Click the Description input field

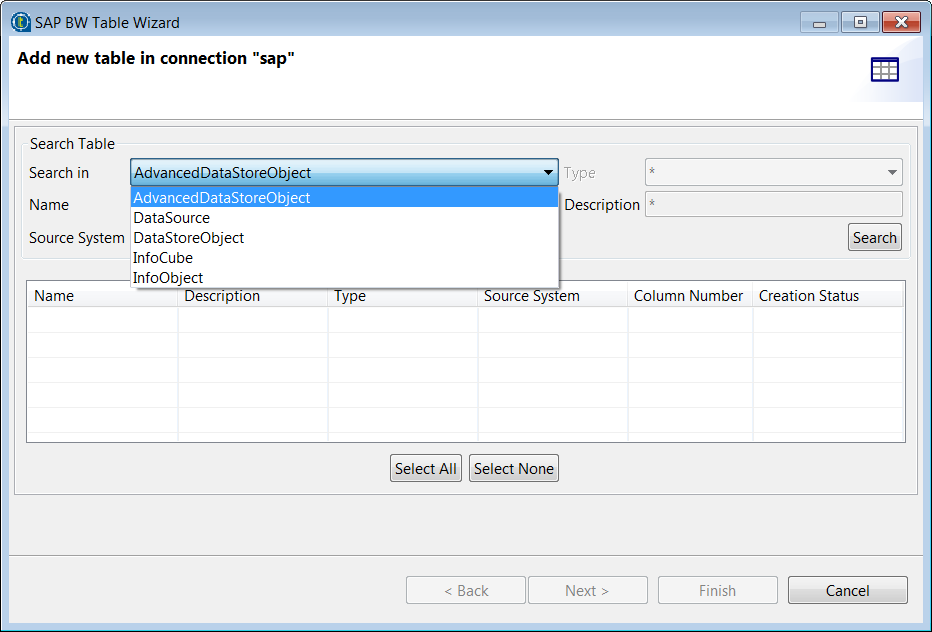(x=773, y=205)
